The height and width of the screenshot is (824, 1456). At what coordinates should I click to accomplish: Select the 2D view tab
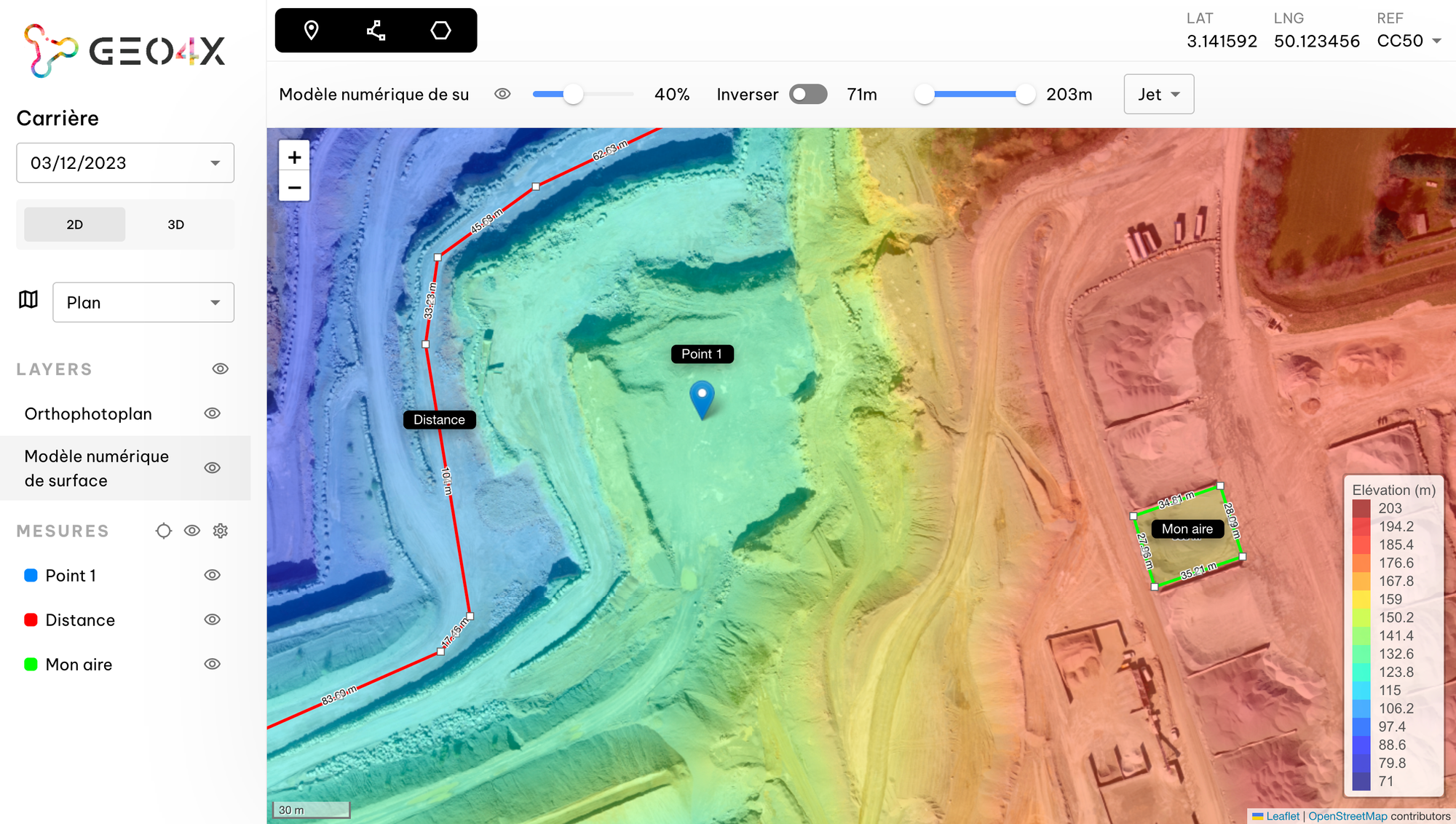point(74,224)
